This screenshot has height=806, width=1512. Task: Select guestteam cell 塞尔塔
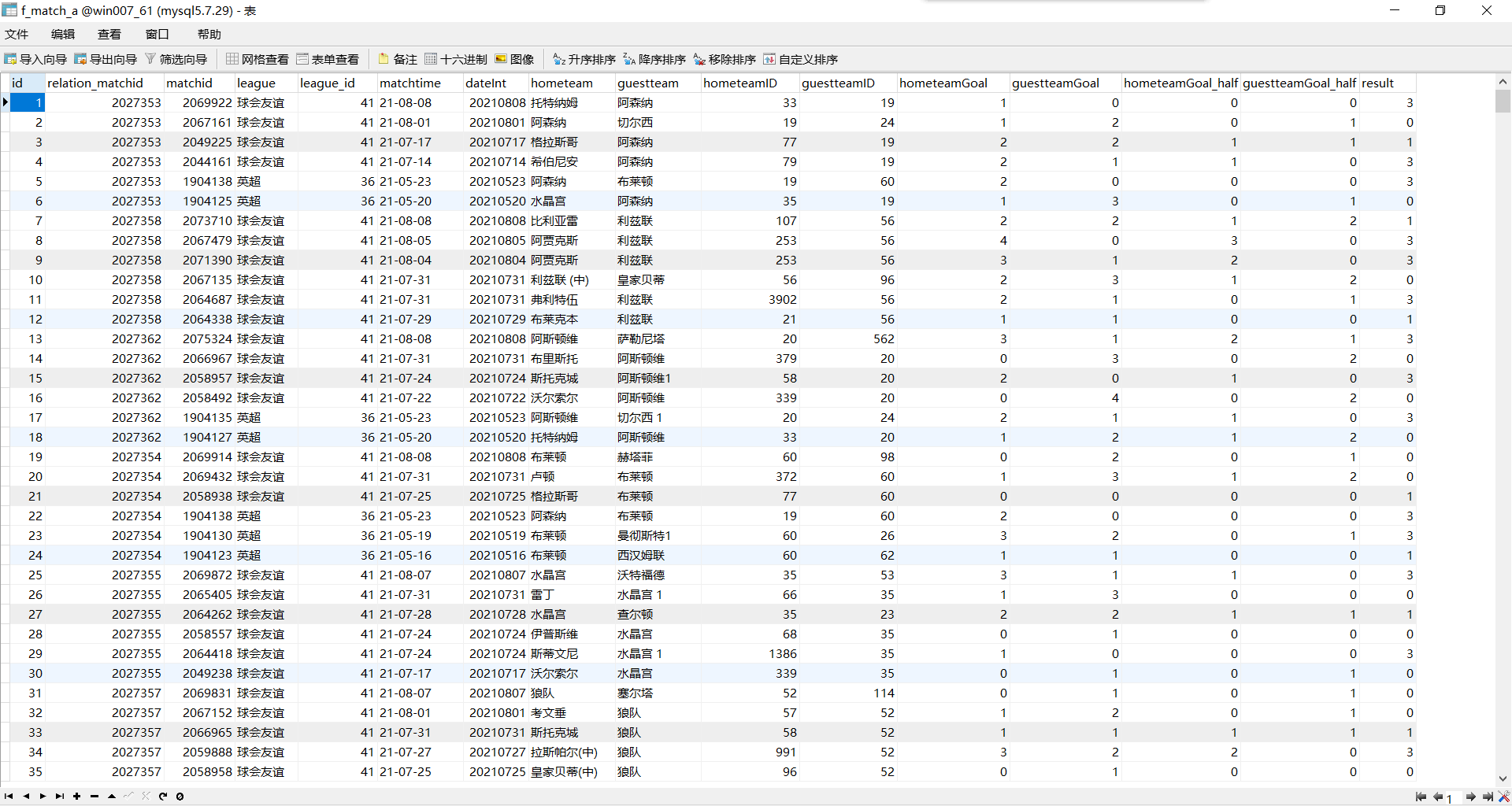click(658, 693)
